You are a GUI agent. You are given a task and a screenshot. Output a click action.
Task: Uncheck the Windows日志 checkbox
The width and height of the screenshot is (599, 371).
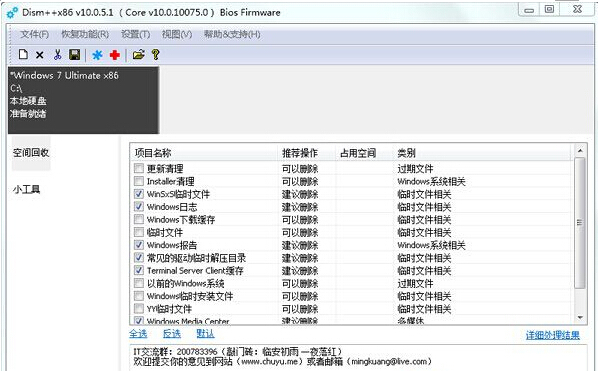click(x=139, y=206)
